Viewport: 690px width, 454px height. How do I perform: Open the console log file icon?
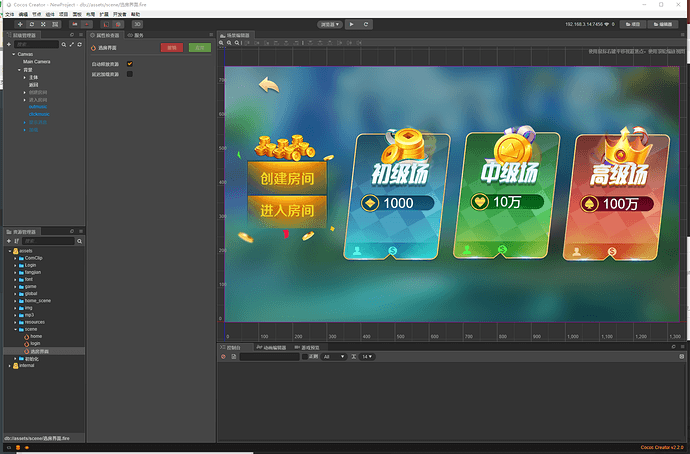click(234, 357)
